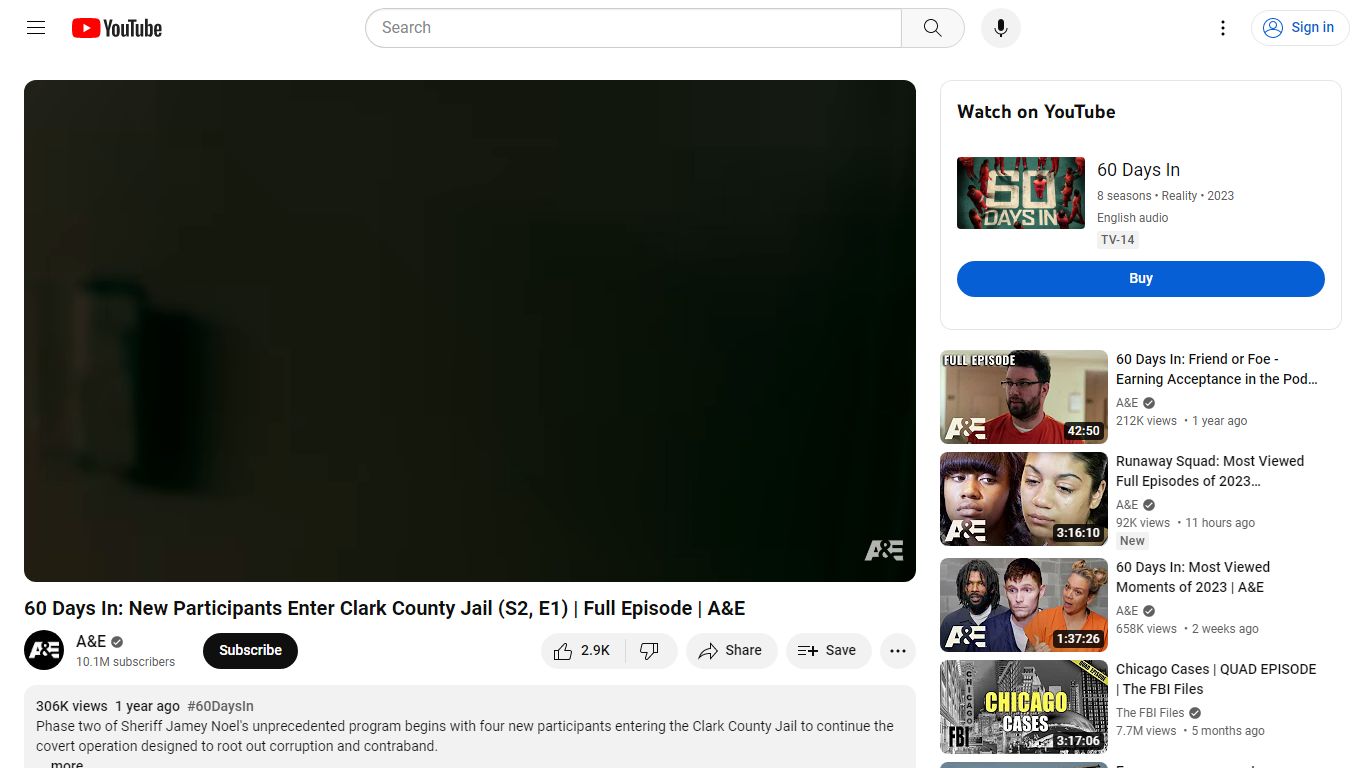The height and width of the screenshot is (768, 1366).
Task: Open A&E channel name link
Action: pyautogui.click(x=91, y=641)
